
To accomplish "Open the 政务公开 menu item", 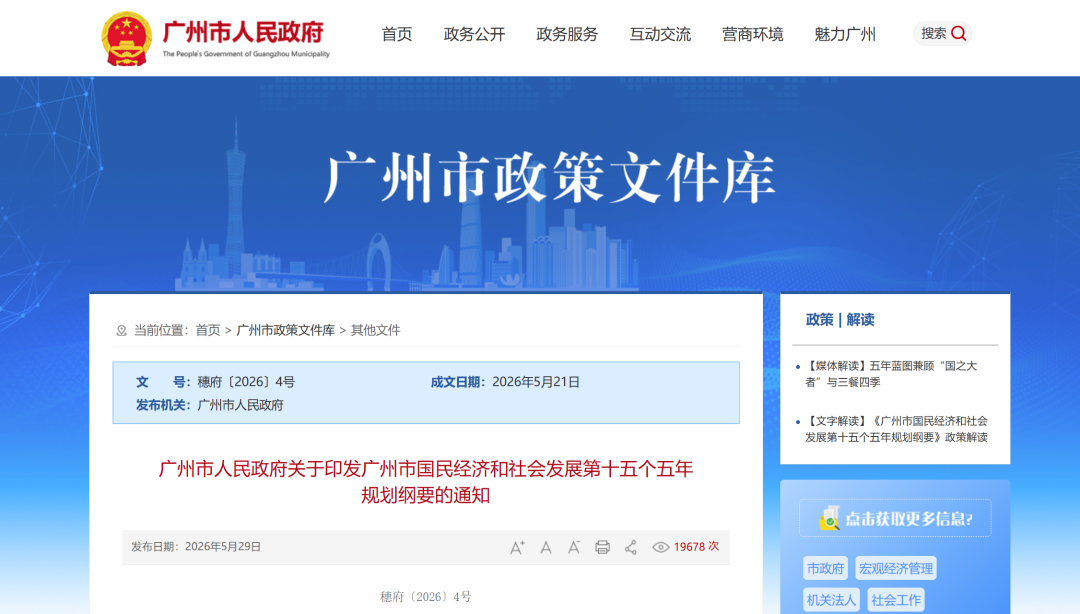I will (474, 34).
